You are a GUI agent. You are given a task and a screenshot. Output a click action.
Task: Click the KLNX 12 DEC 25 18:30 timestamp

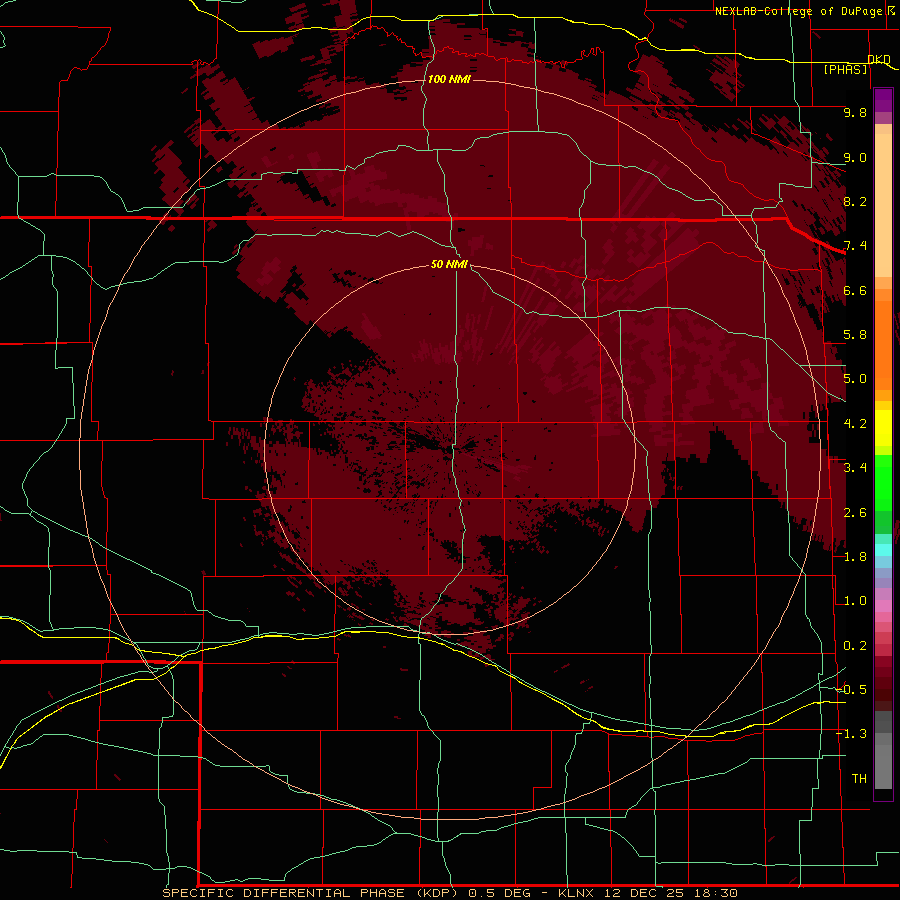pyautogui.click(x=647, y=893)
